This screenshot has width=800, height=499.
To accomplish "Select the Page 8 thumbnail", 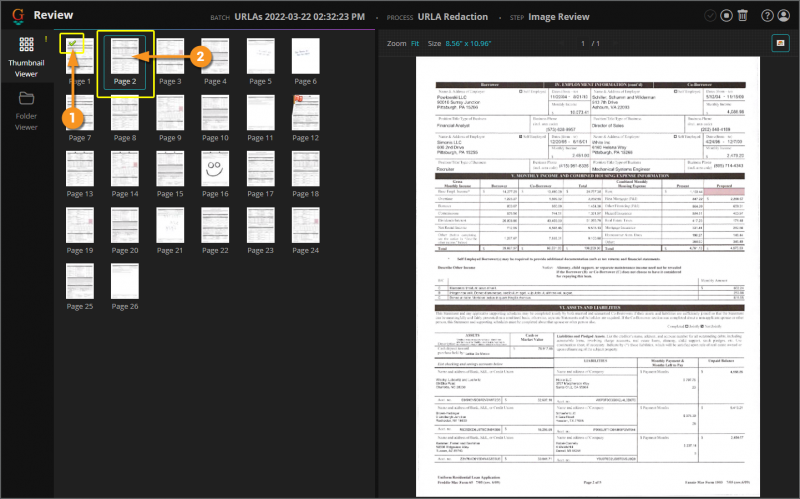I will click(x=125, y=113).
